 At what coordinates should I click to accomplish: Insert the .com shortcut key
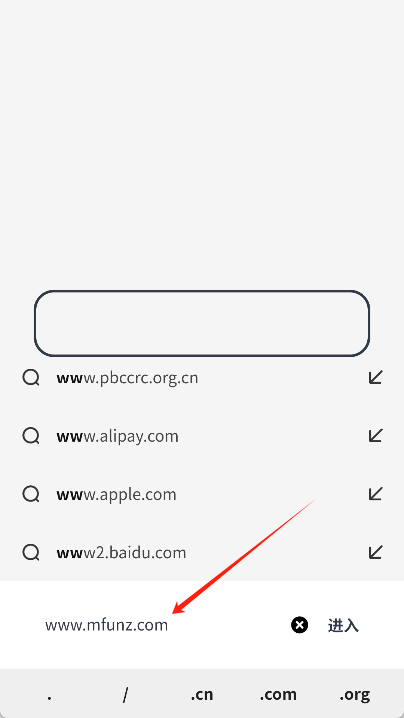278,695
